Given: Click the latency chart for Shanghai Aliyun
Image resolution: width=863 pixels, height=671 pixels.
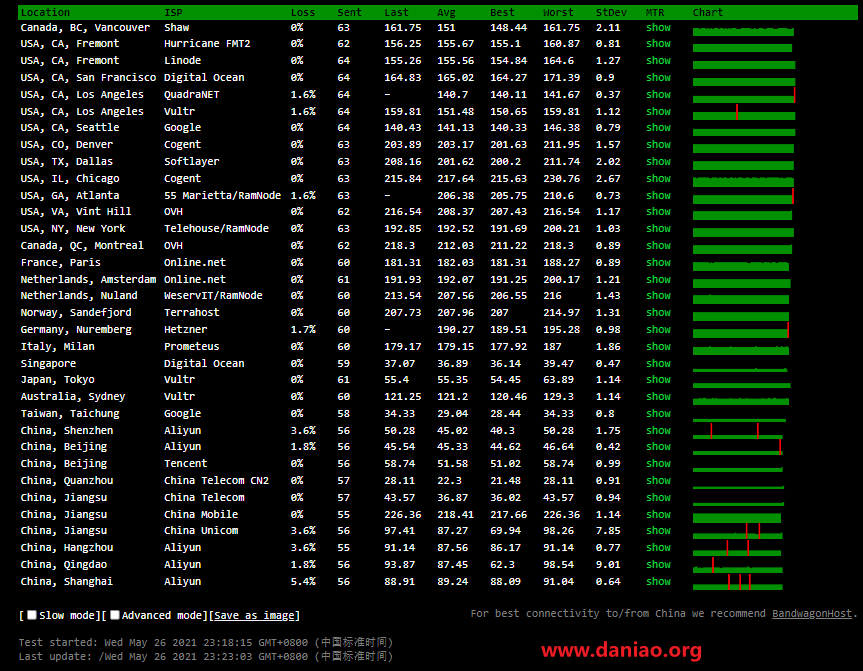Looking at the screenshot, I should coord(738,582).
